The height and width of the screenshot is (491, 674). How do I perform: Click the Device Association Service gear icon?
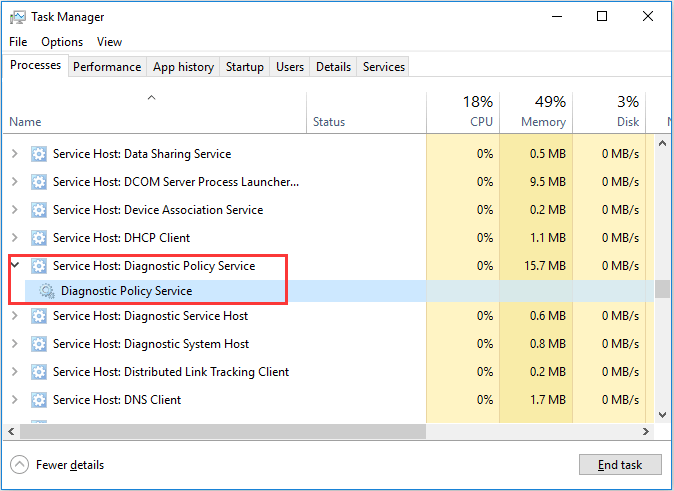point(39,210)
